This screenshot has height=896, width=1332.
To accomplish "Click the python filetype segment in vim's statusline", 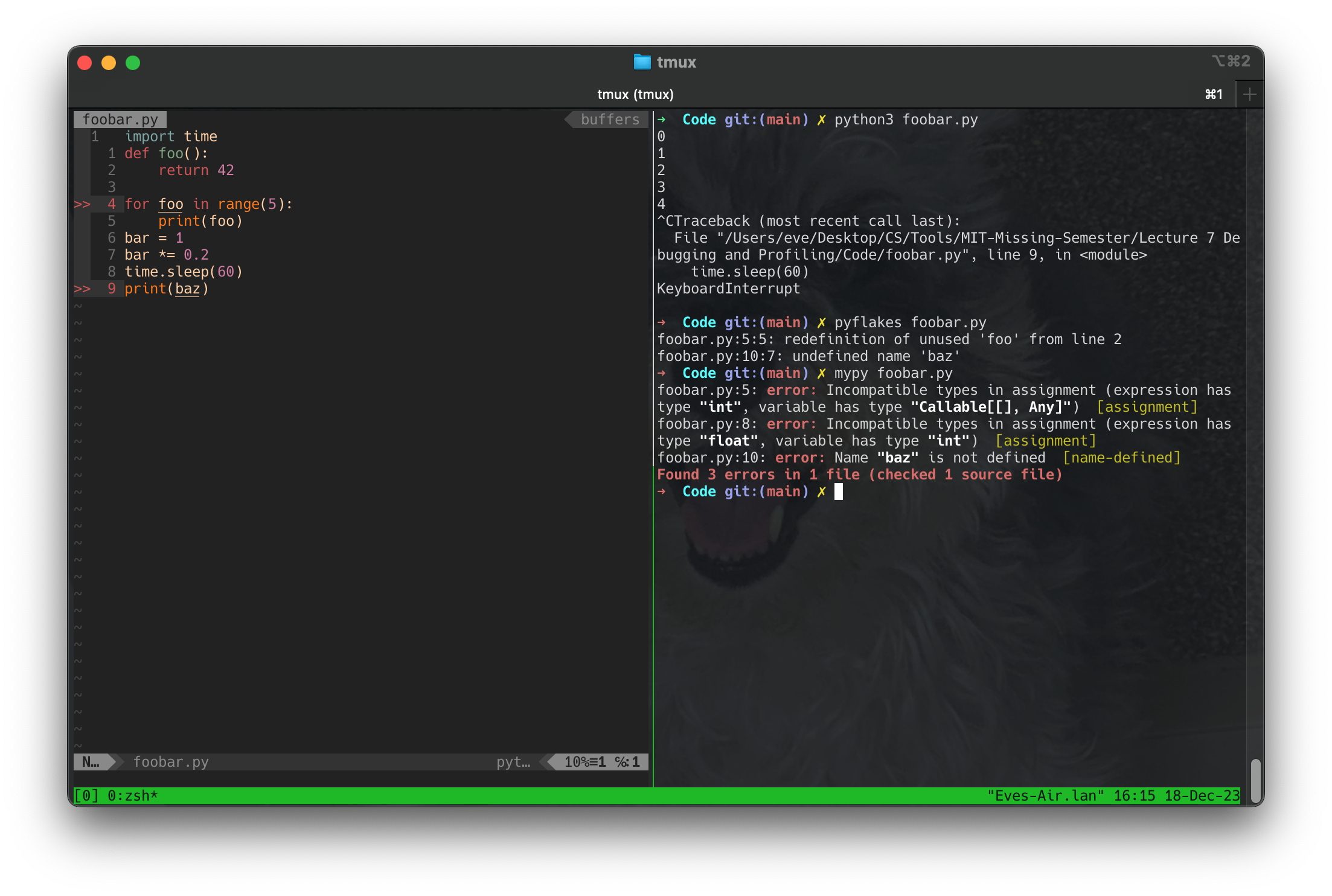I will click(x=513, y=762).
